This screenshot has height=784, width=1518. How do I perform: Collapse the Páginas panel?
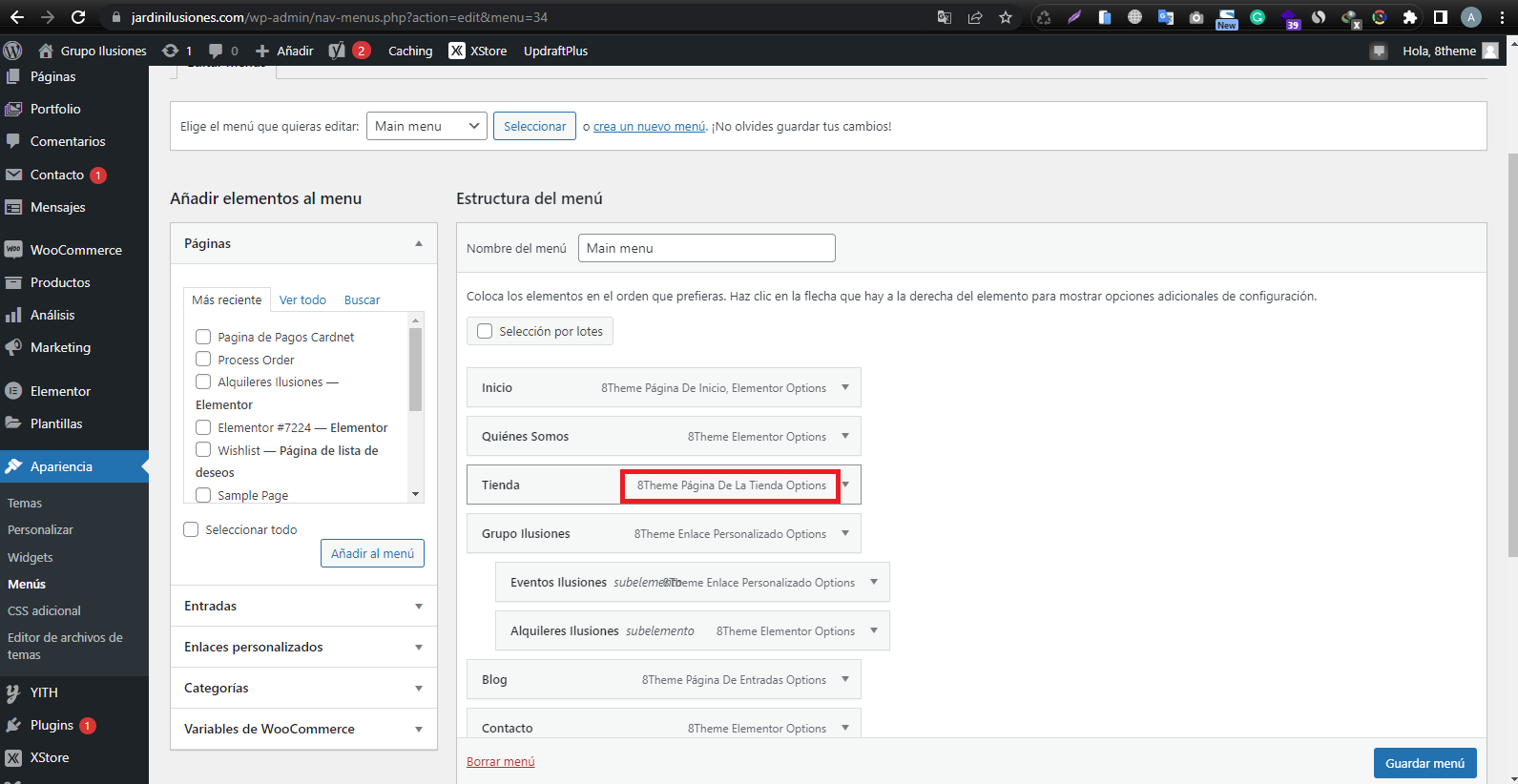(419, 243)
